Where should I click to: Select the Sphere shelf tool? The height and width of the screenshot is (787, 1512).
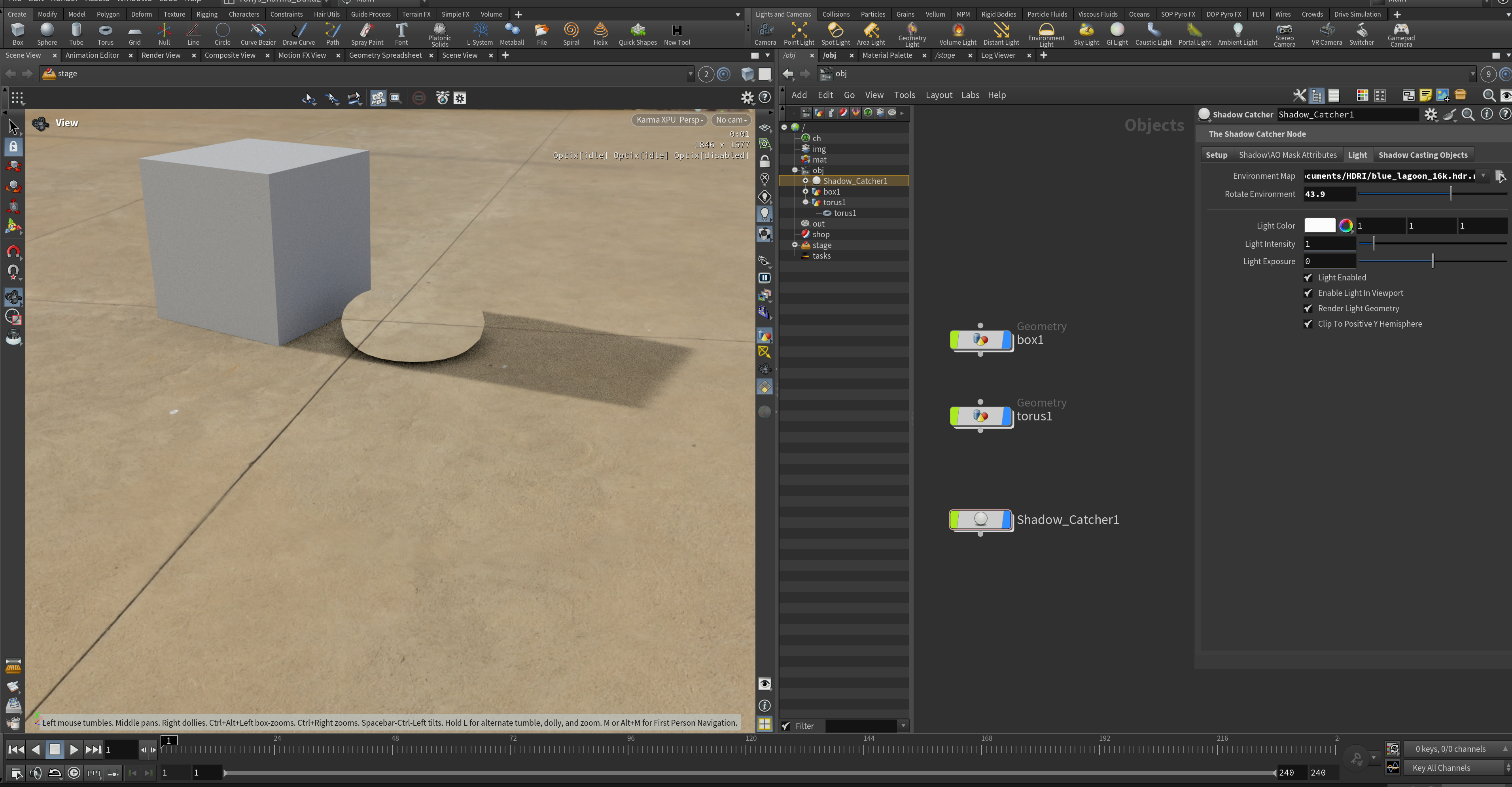[47, 34]
